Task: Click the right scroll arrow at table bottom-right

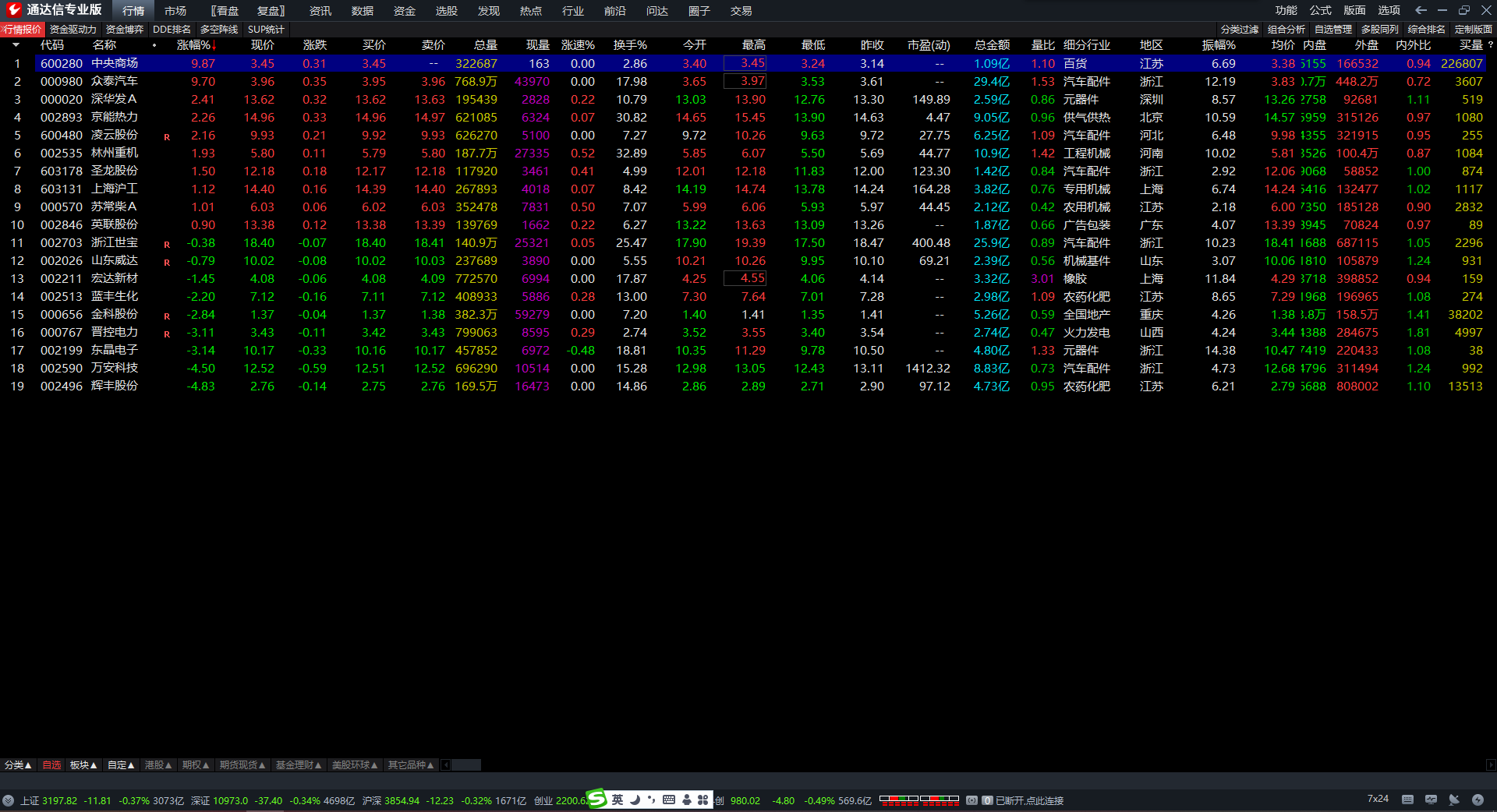Action: click(1491, 765)
